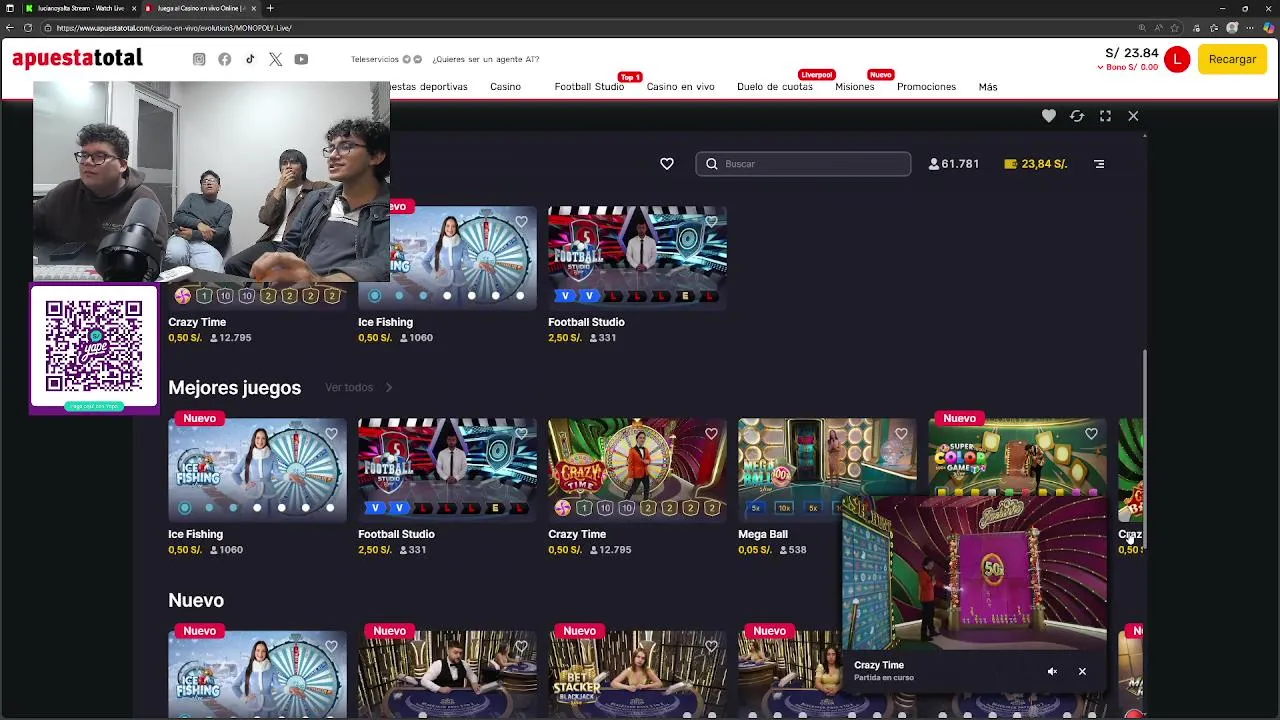Click the apuestatotal logo
This screenshot has height=720, width=1280.
coord(77,59)
